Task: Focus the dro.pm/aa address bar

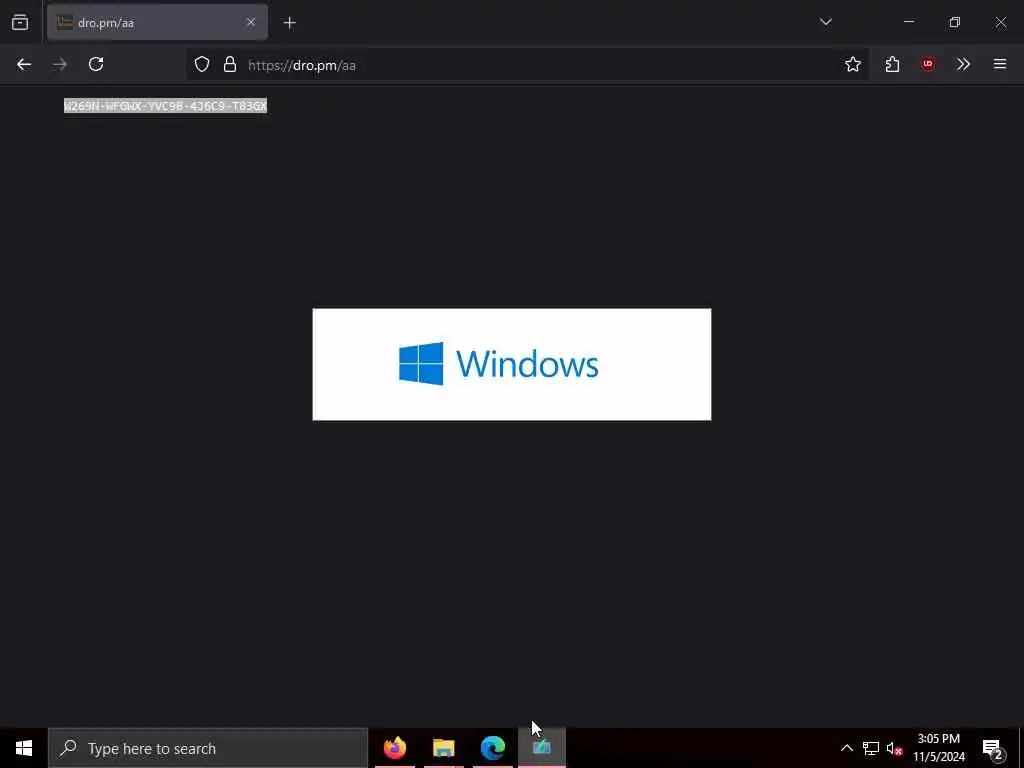Action: click(x=528, y=65)
